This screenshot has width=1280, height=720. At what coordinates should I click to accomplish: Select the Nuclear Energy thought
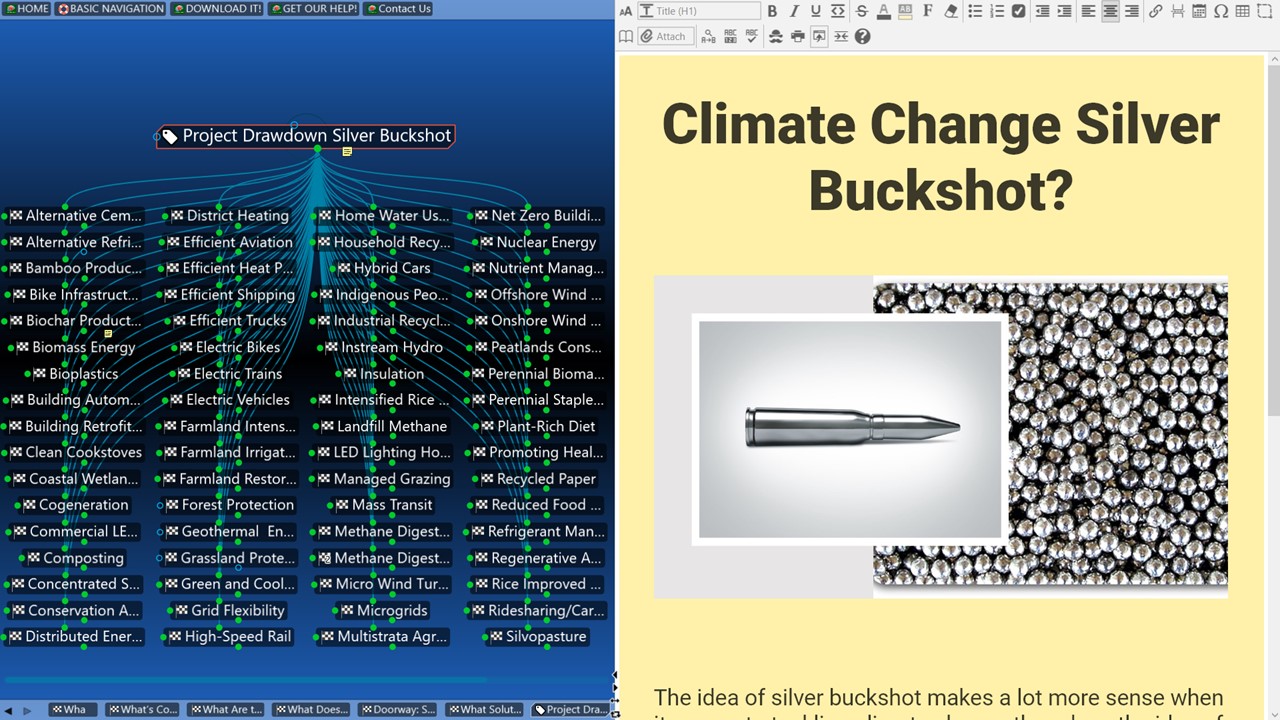538,242
